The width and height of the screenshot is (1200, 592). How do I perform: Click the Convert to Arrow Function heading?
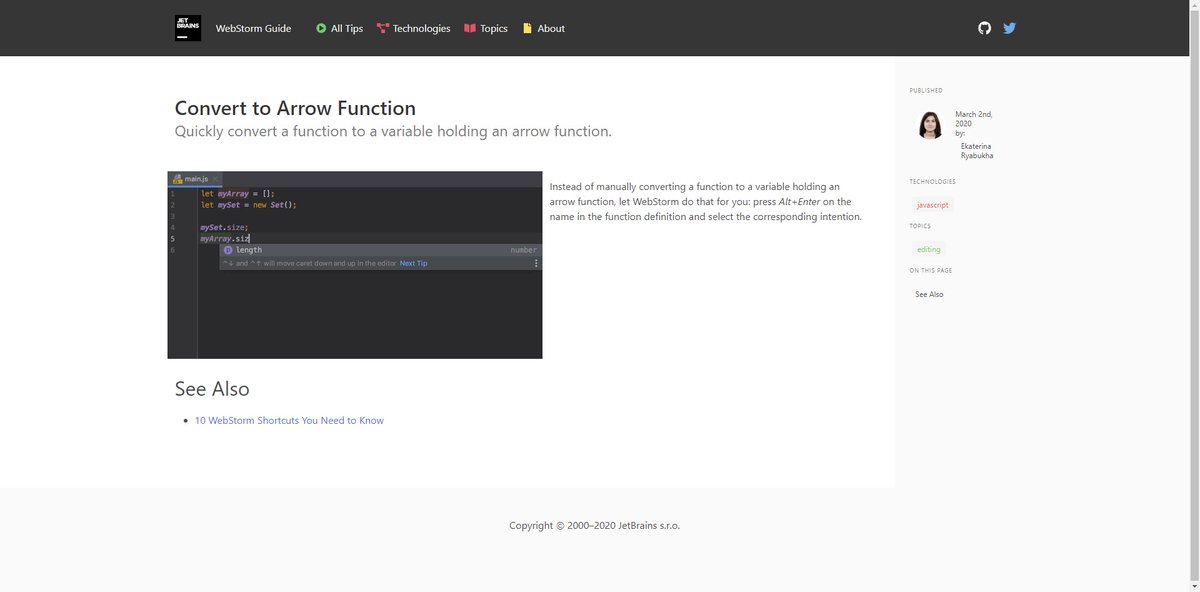(295, 108)
